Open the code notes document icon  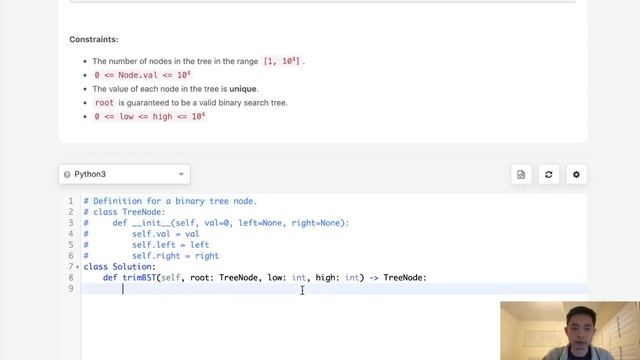coord(521,175)
